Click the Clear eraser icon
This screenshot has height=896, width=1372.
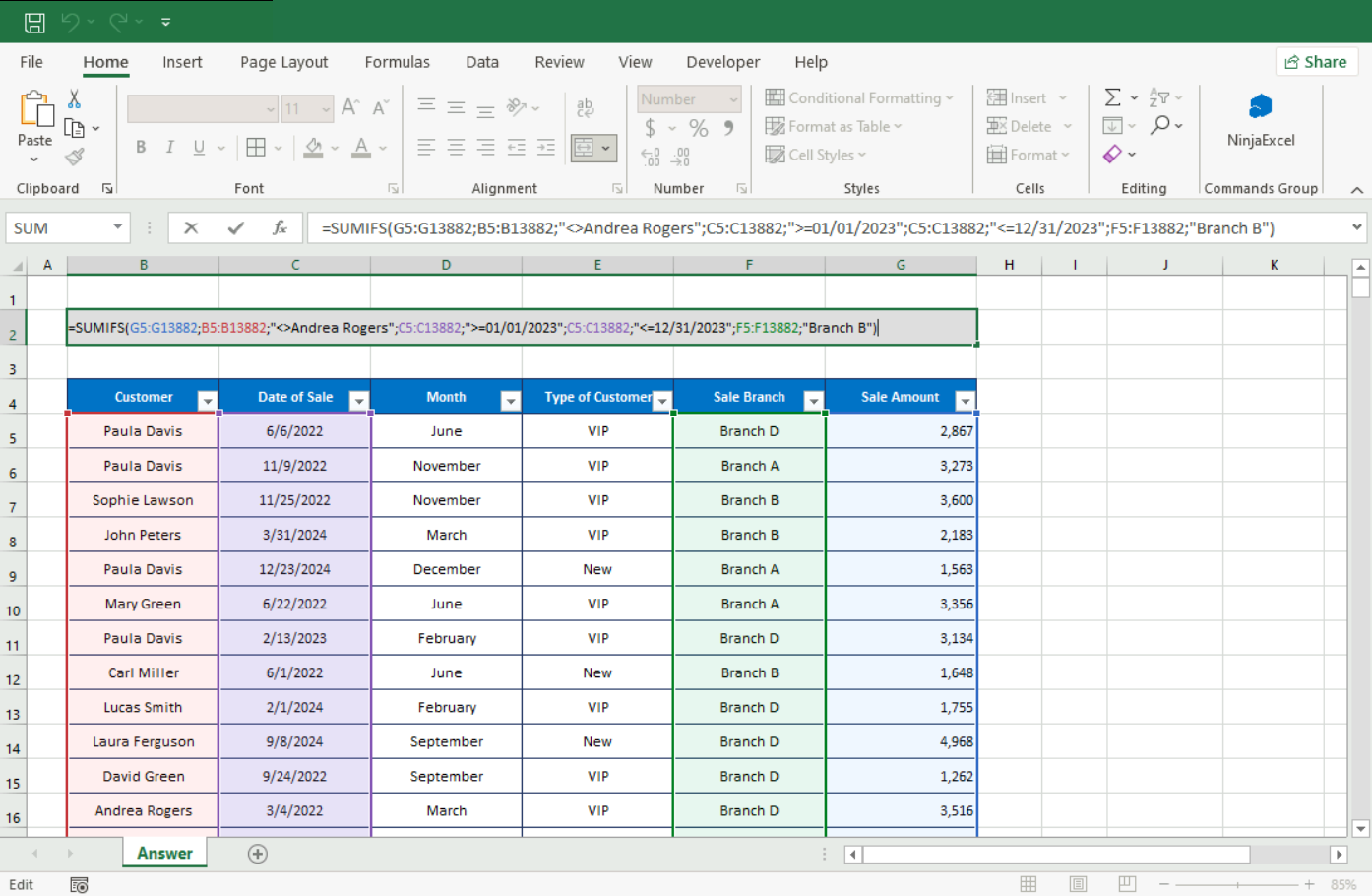pyautogui.click(x=1113, y=154)
